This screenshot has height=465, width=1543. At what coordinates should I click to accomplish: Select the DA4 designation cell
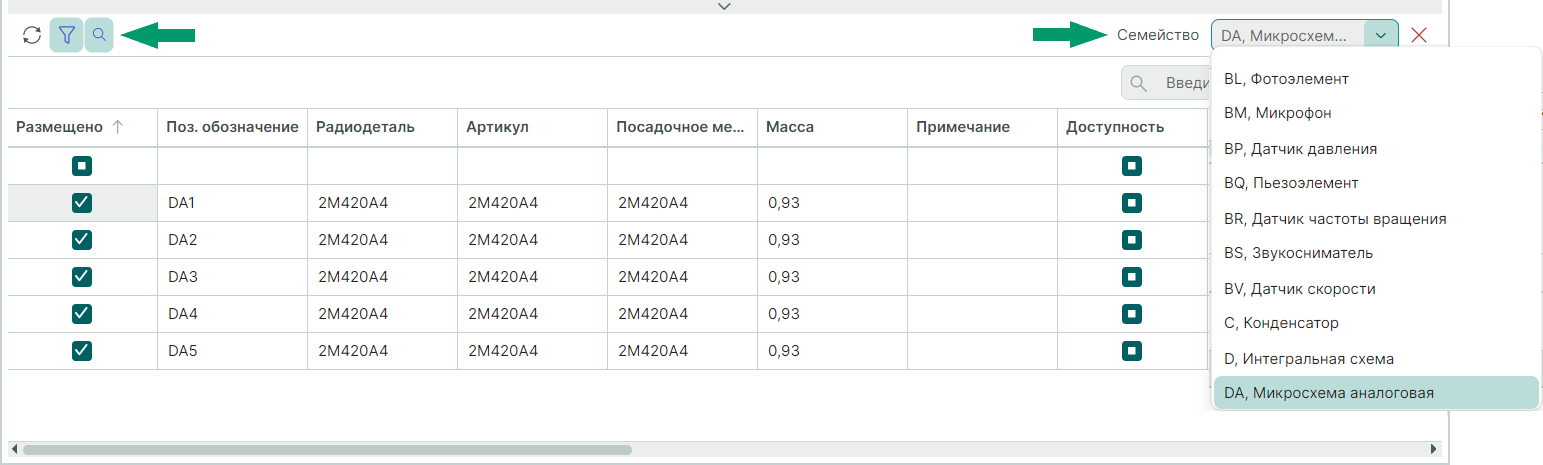tap(232, 314)
